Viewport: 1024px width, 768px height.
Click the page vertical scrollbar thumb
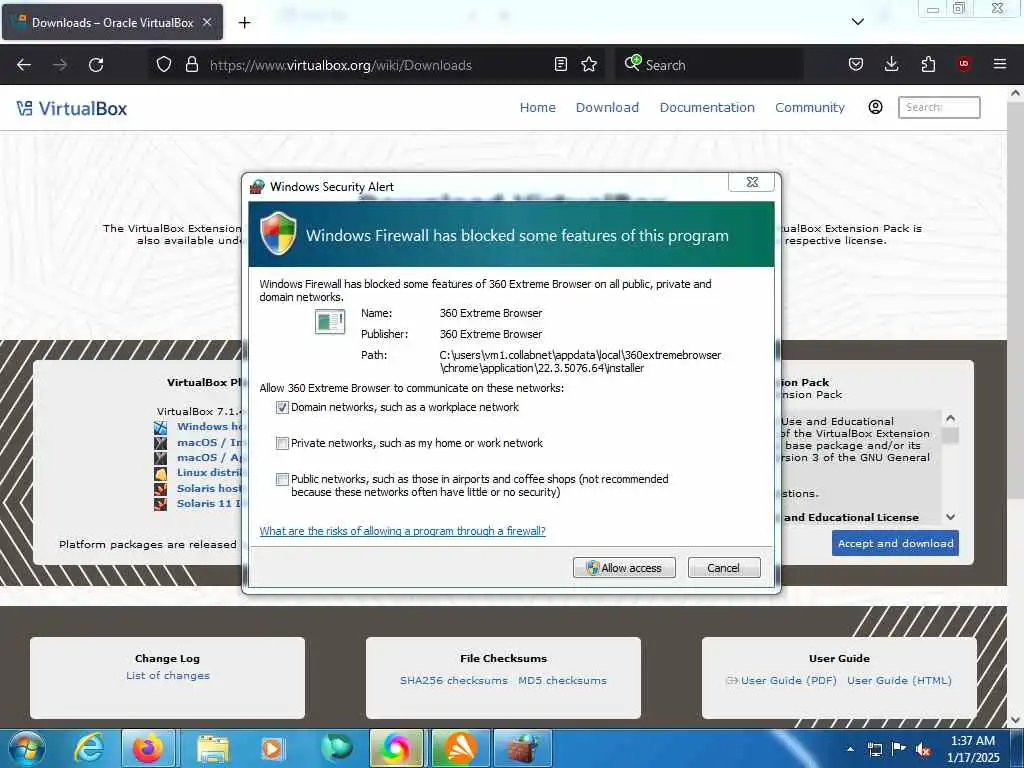click(x=1015, y=300)
